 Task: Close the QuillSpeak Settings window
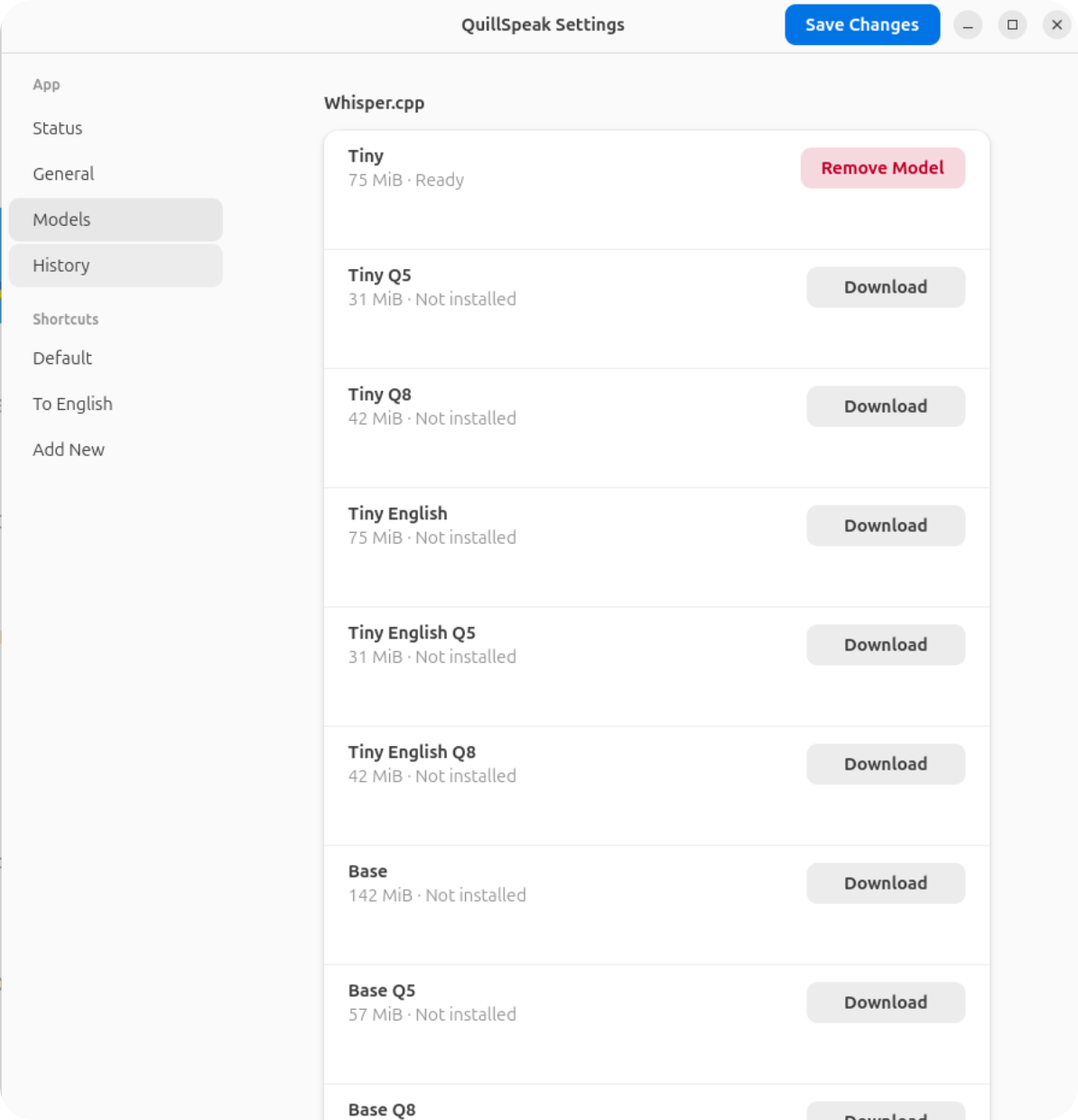click(1056, 24)
